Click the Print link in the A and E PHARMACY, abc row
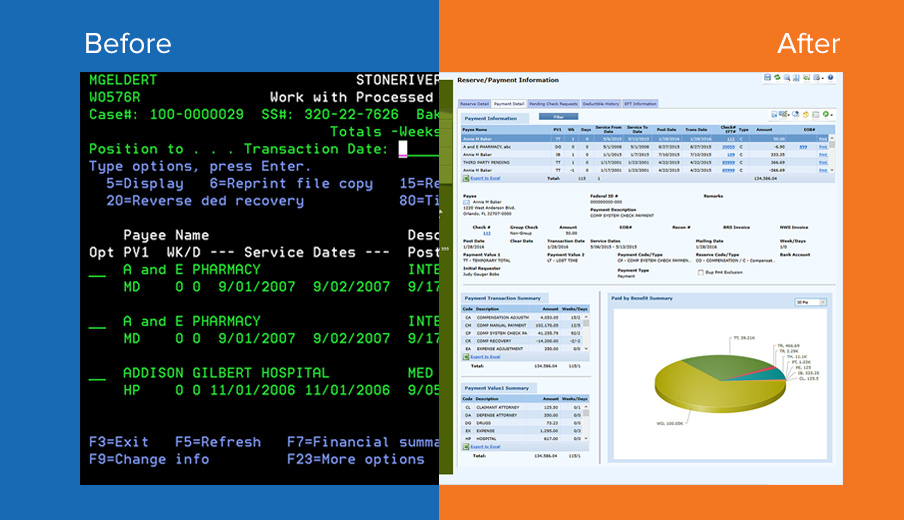Image resolution: width=904 pixels, height=520 pixels. click(823, 147)
